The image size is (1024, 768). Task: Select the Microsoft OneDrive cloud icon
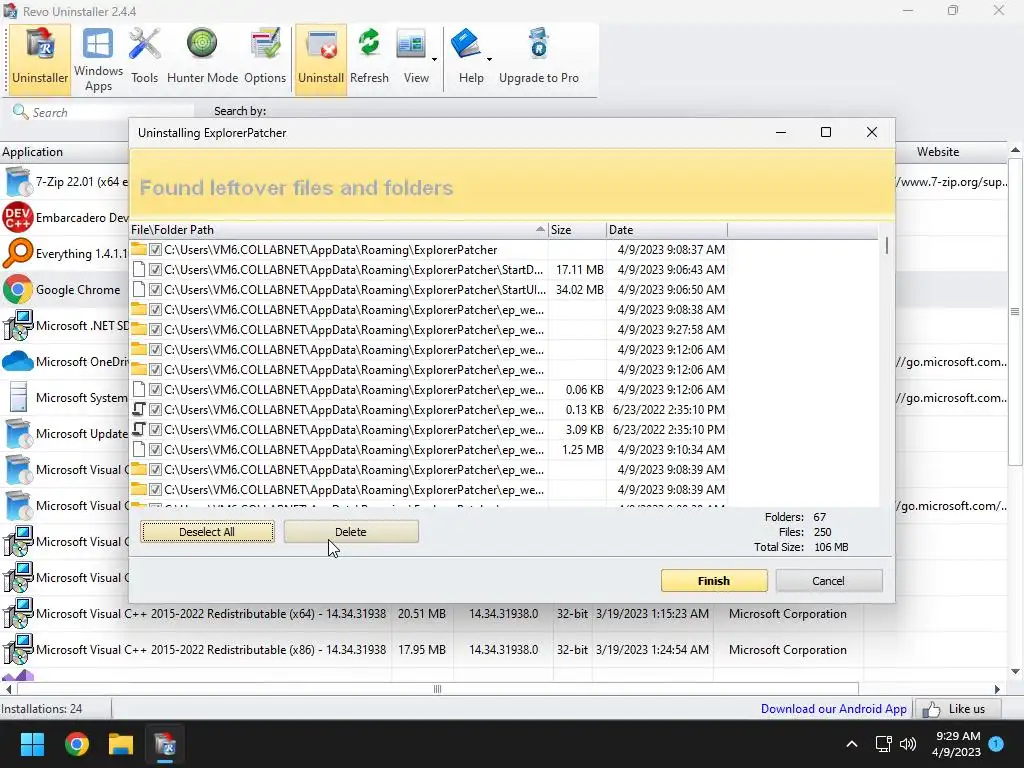coord(18,361)
